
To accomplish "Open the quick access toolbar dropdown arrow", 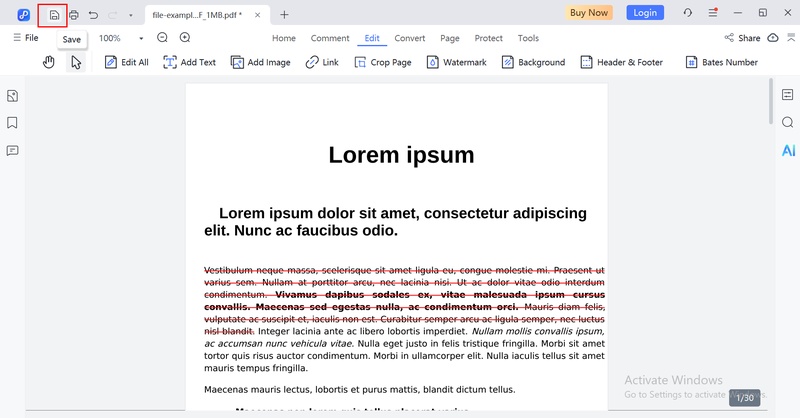I will point(131,15).
